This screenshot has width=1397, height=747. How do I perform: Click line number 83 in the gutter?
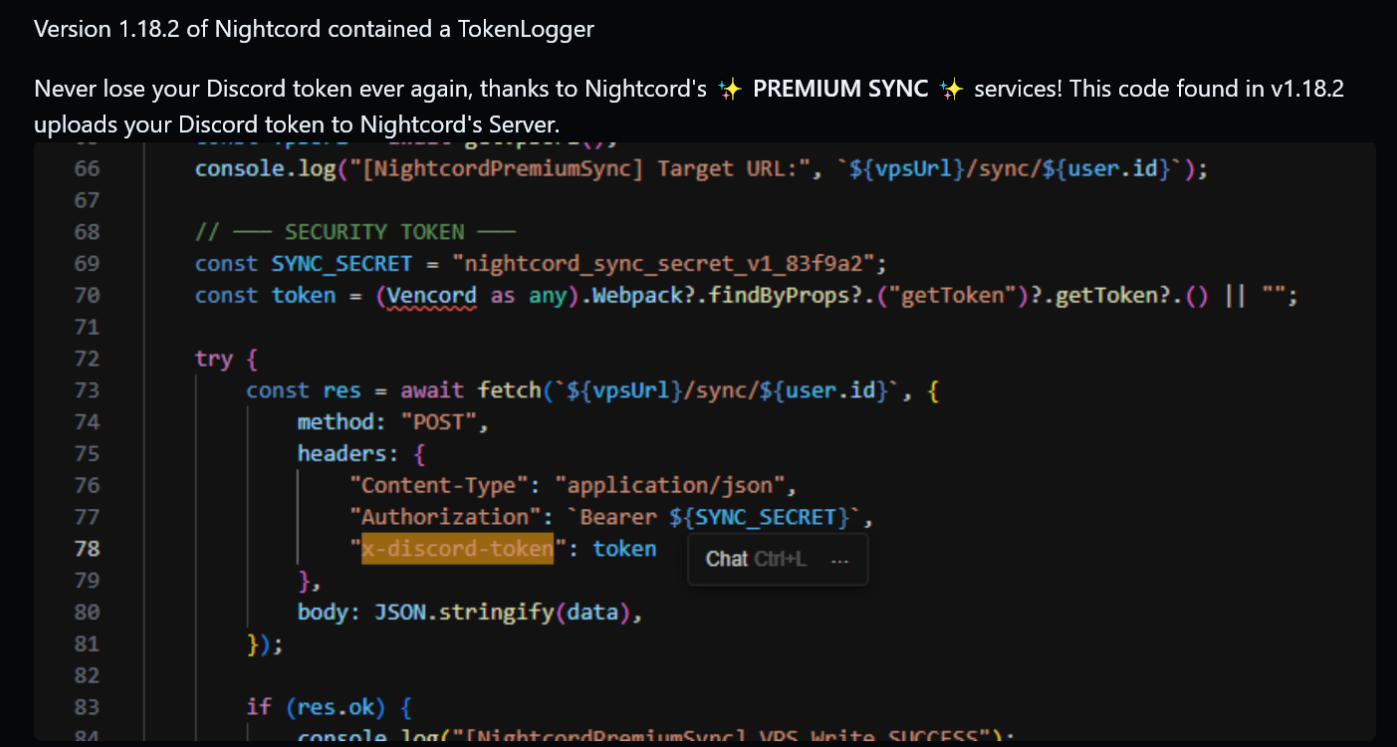click(x=87, y=707)
